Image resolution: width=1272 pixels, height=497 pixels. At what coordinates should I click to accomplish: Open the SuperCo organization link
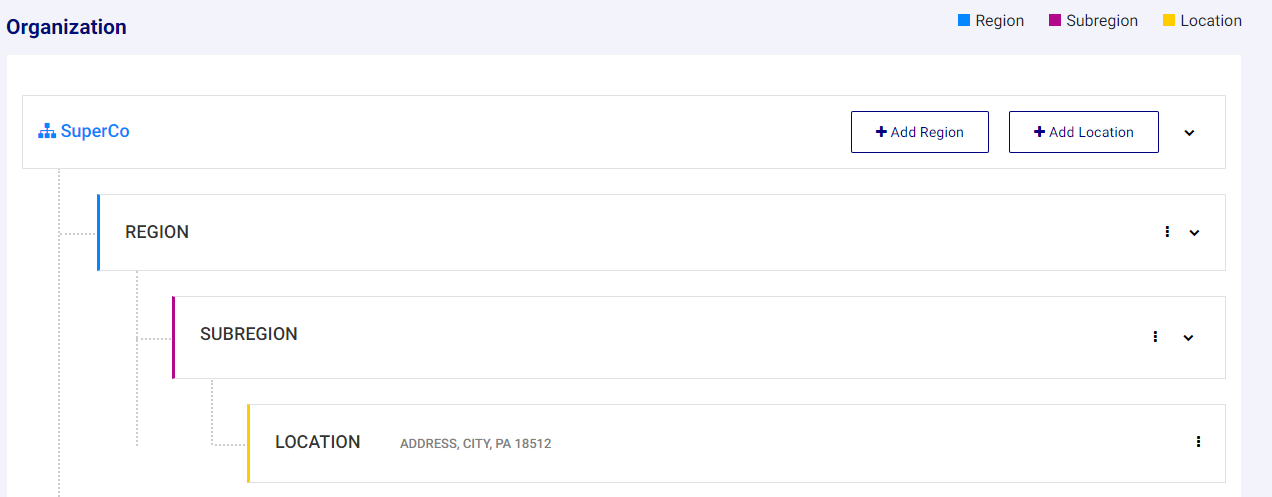coord(95,131)
